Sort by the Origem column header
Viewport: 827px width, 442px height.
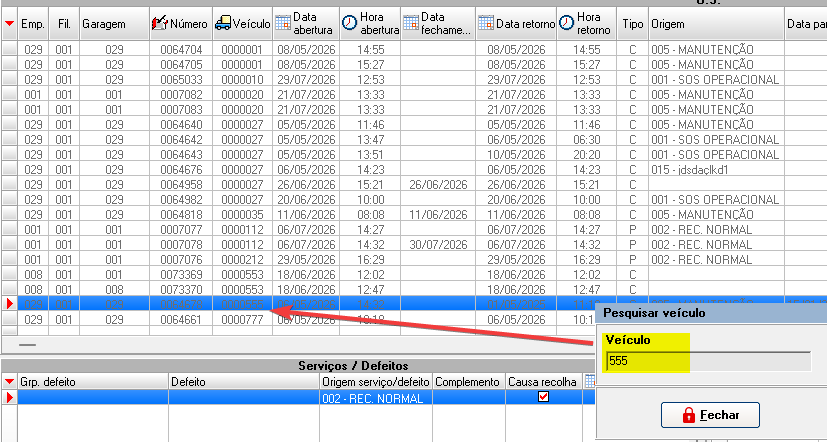point(716,24)
